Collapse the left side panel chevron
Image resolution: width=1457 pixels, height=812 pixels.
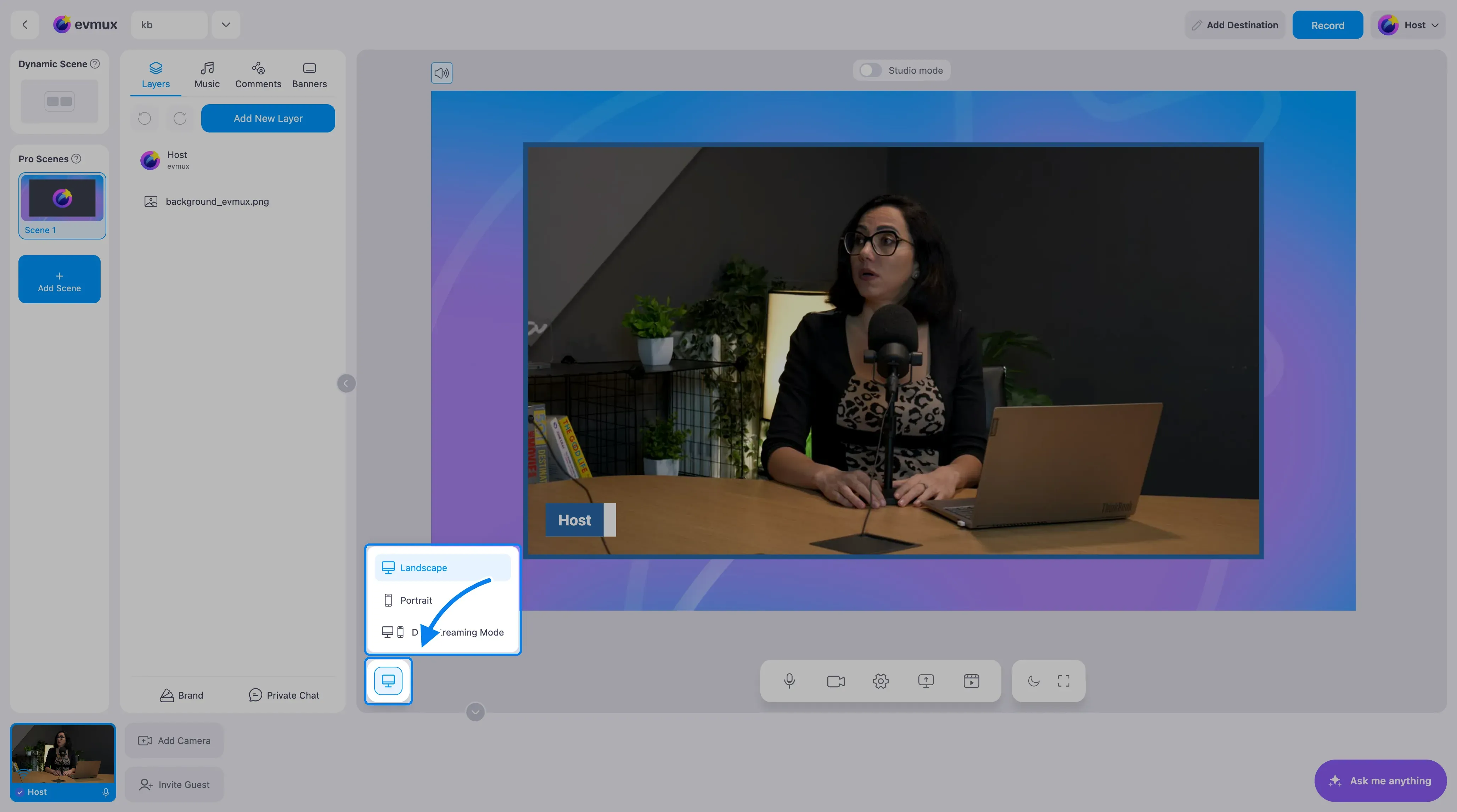pyautogui.click(x=346, y=383)
